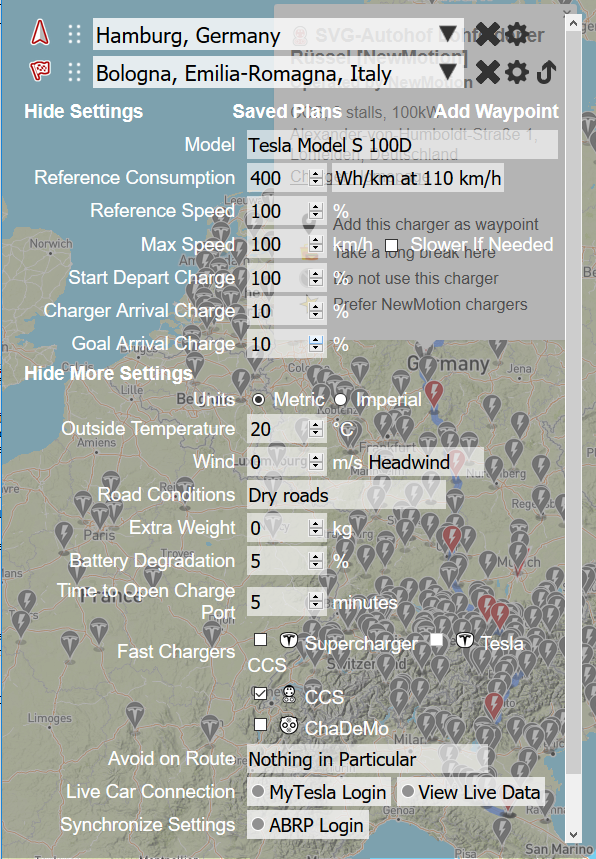Click the red start navigation arrow icon

point(39,33)
